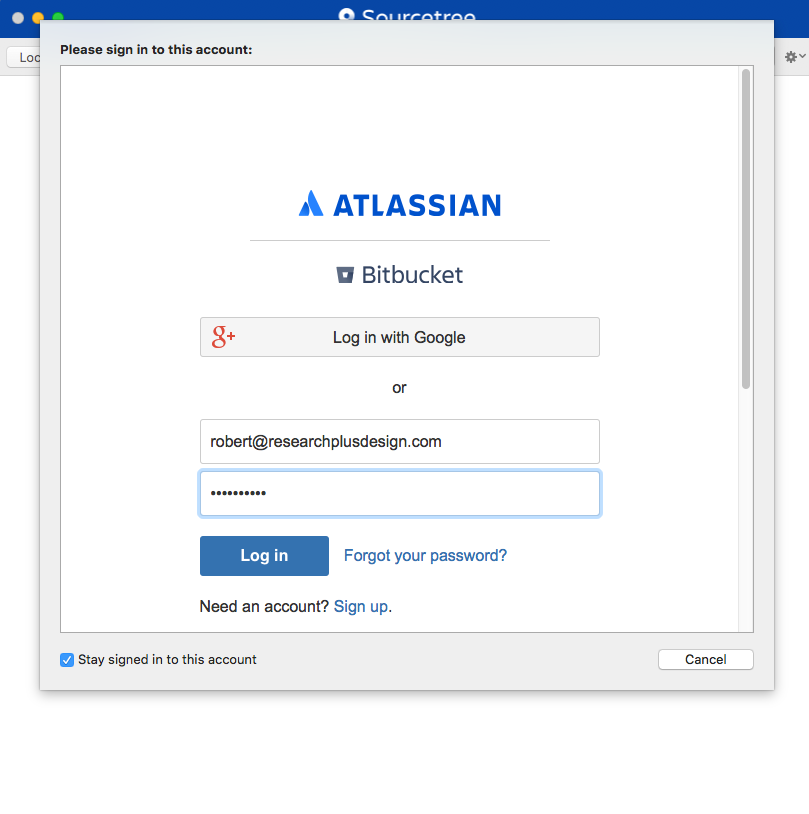Screen dimensions: 809x814
Task: Click the Sourcetree icon in the title bar
Action: click(x=346, y=15)
